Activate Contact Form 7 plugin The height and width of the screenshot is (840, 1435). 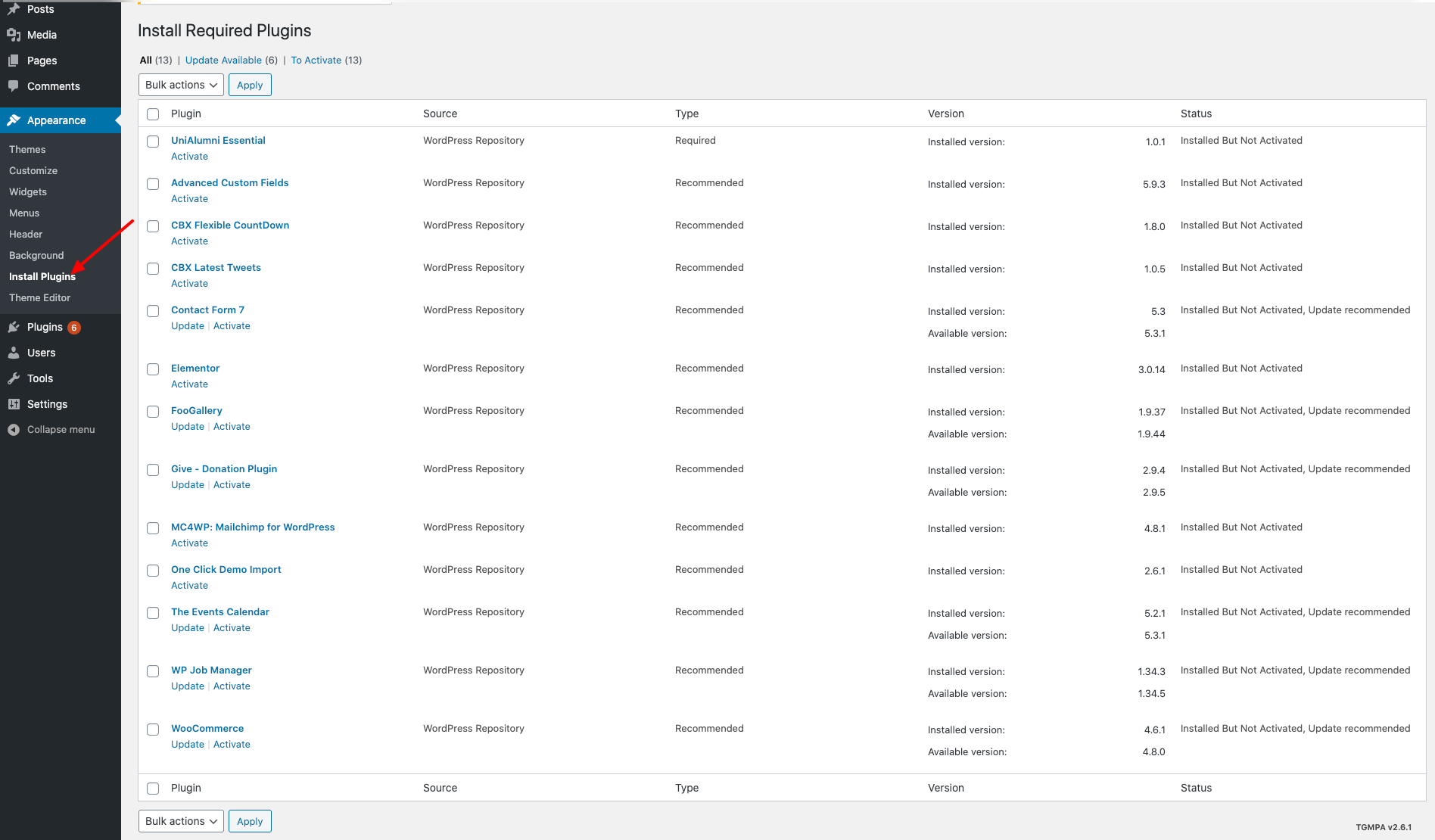[x=232, y=326]
